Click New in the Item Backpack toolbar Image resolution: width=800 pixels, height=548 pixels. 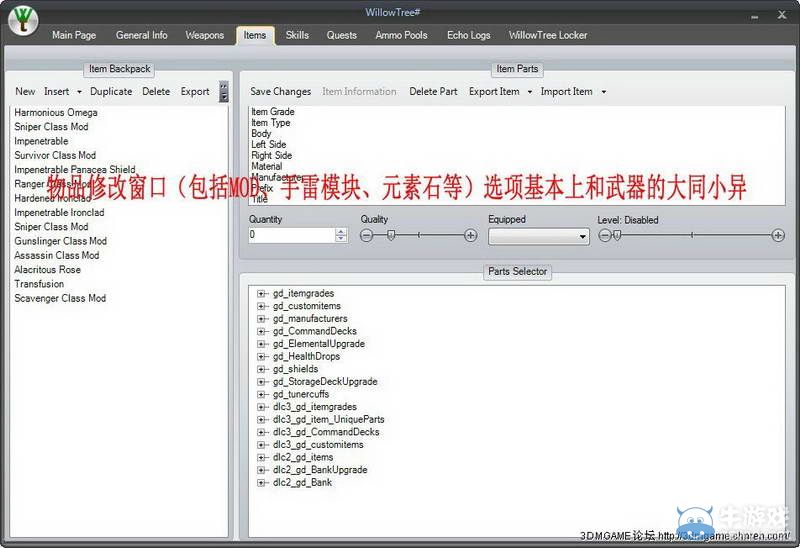point(25,91)
